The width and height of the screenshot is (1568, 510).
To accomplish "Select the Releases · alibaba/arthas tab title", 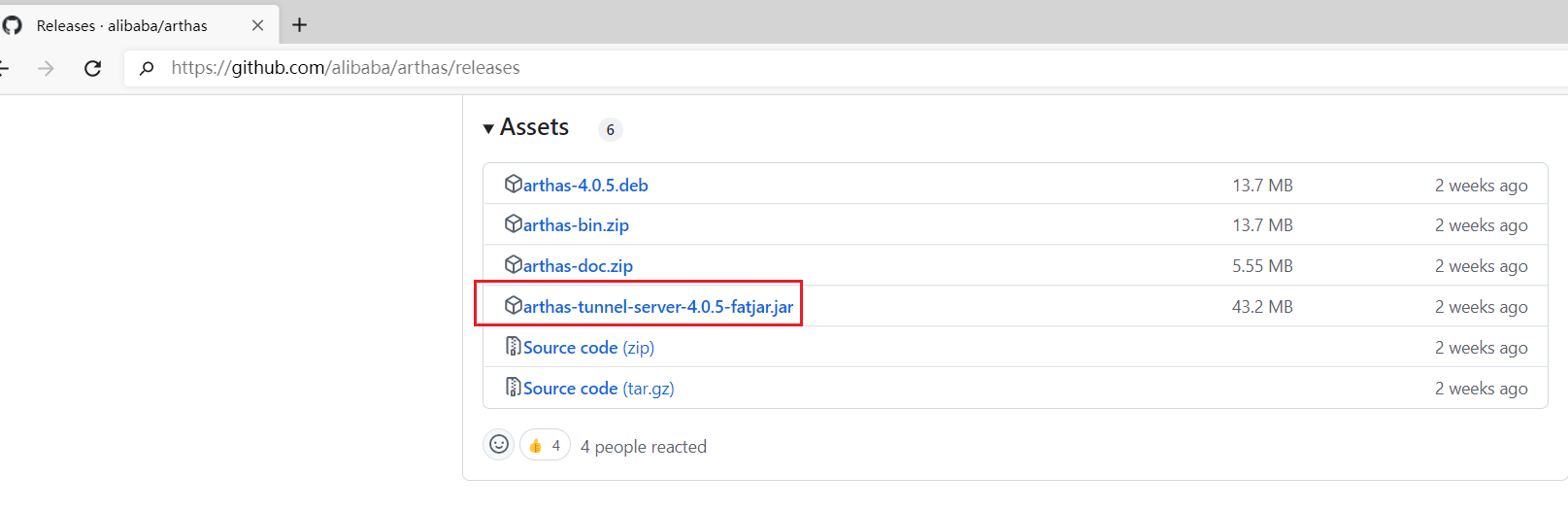I will (122, 26).
